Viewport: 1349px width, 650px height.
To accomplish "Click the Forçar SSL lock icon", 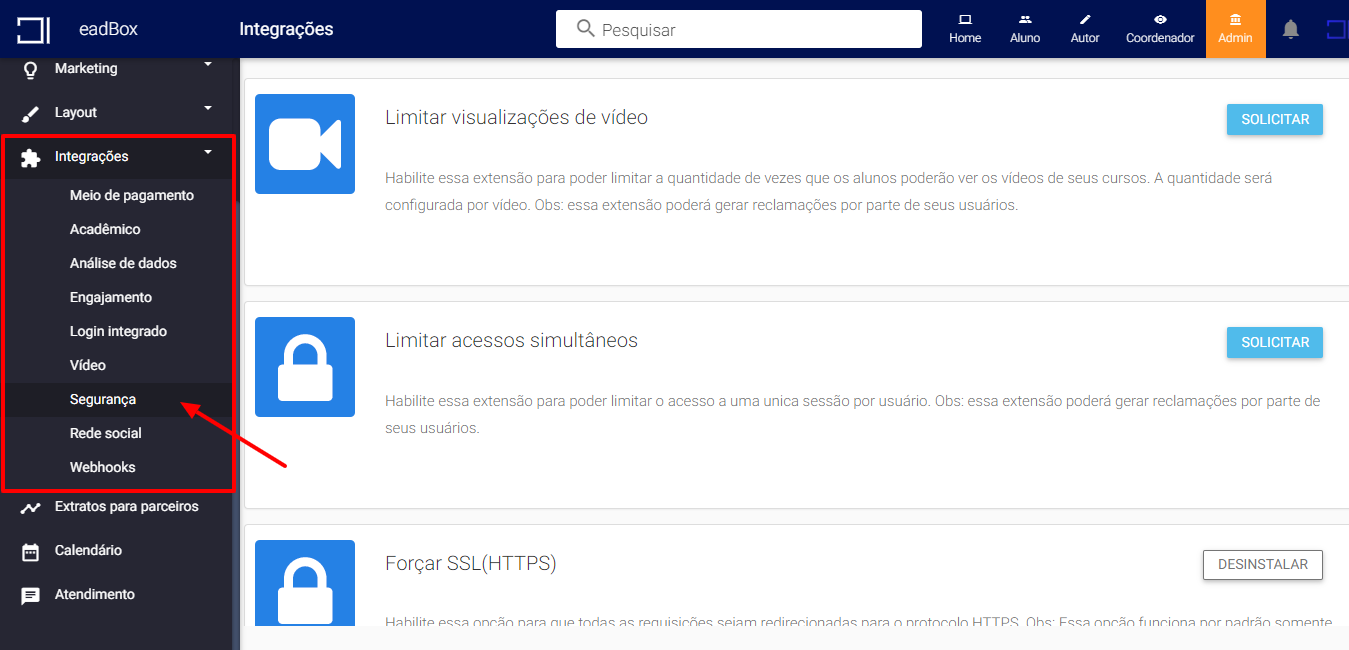I will pyautogui.click(x=305, y=583).
